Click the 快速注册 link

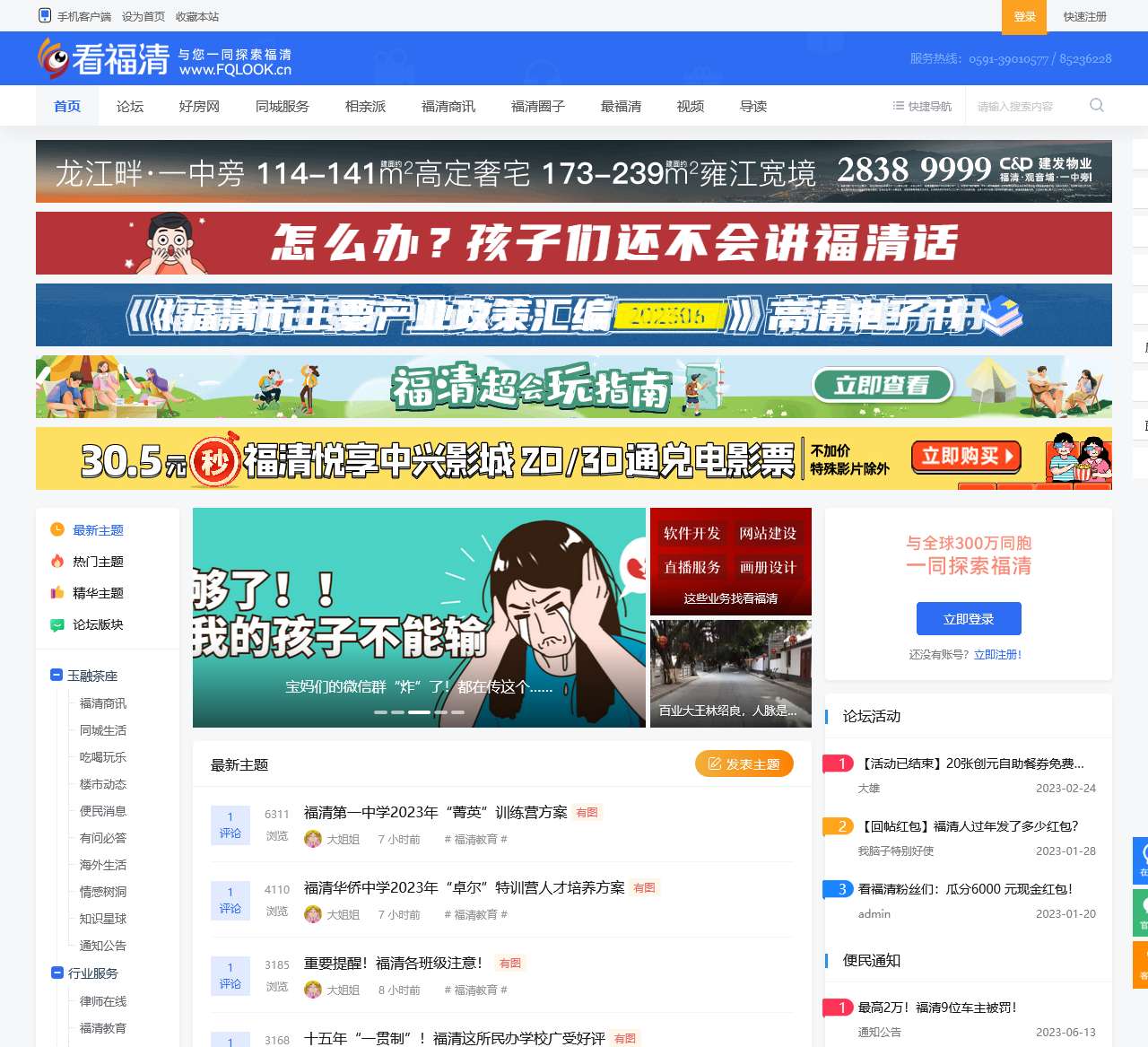(x=1085, y=16)
